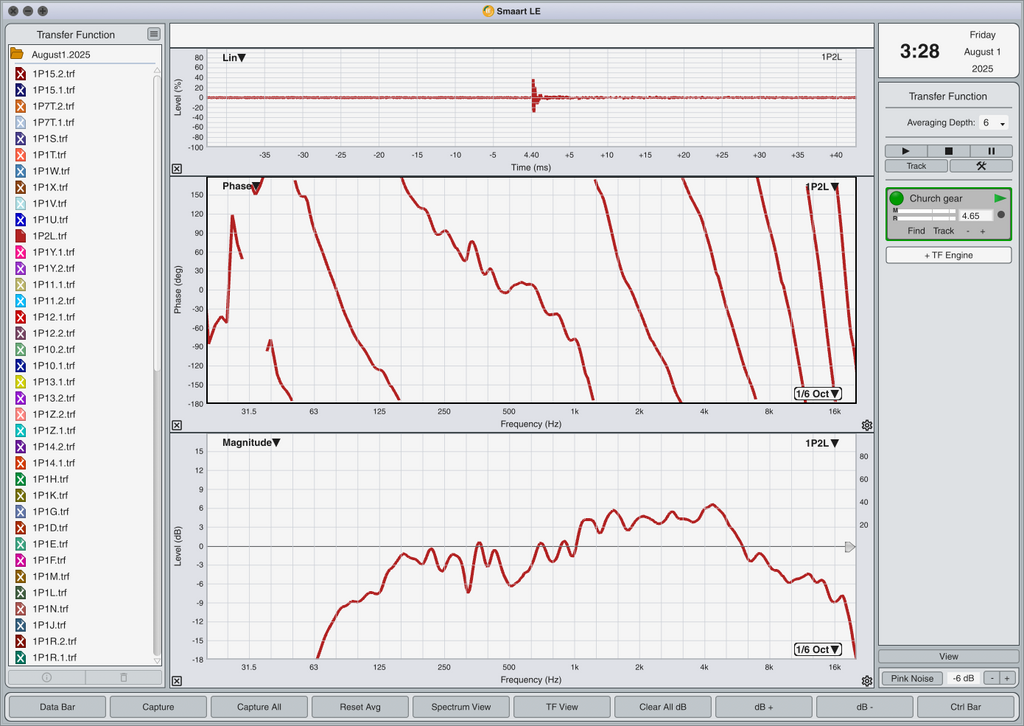Click the gray dot beside delay 4.65

coord(1001,215)
